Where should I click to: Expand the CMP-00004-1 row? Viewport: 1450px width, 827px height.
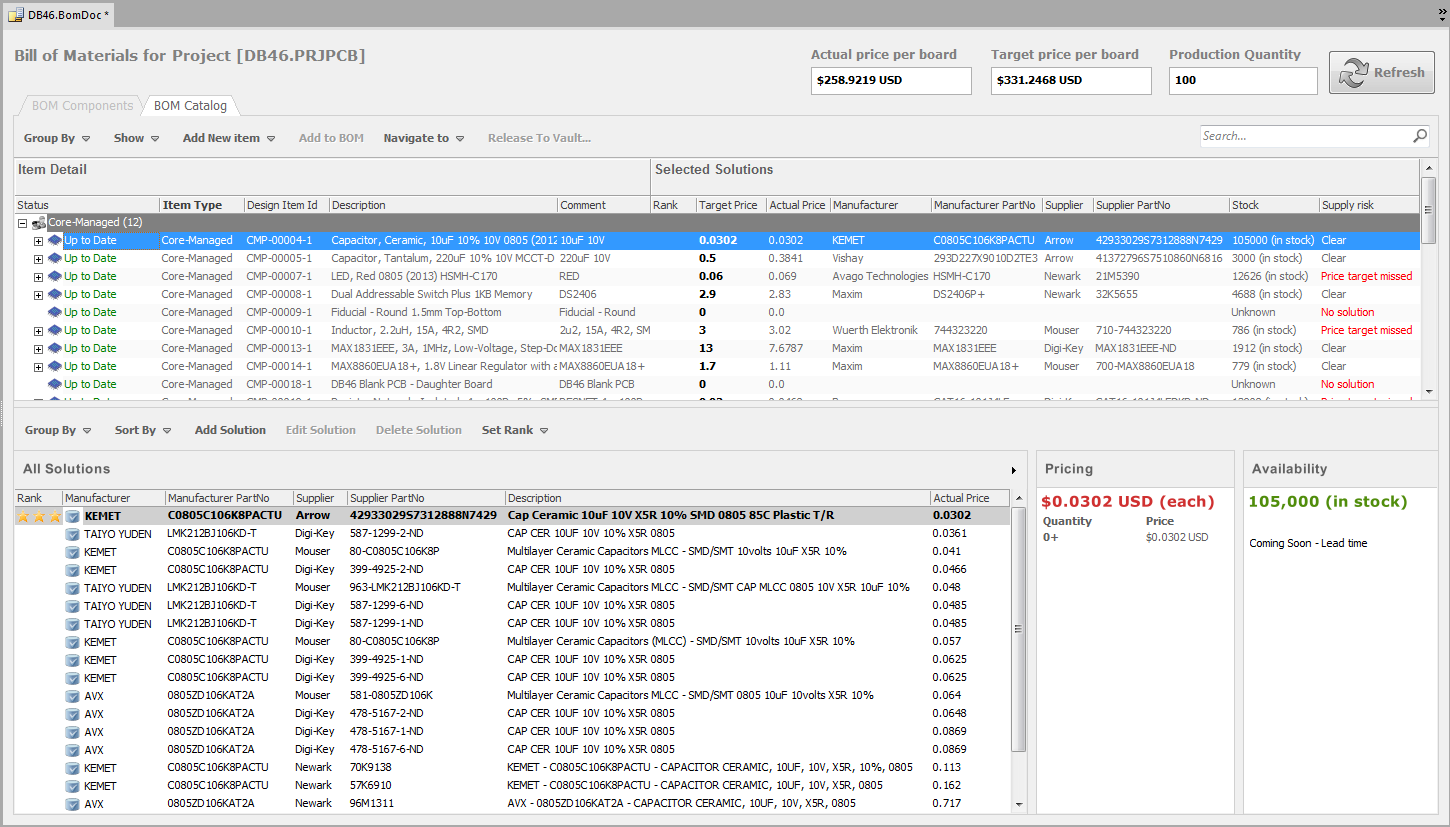[x=39, y=241]
